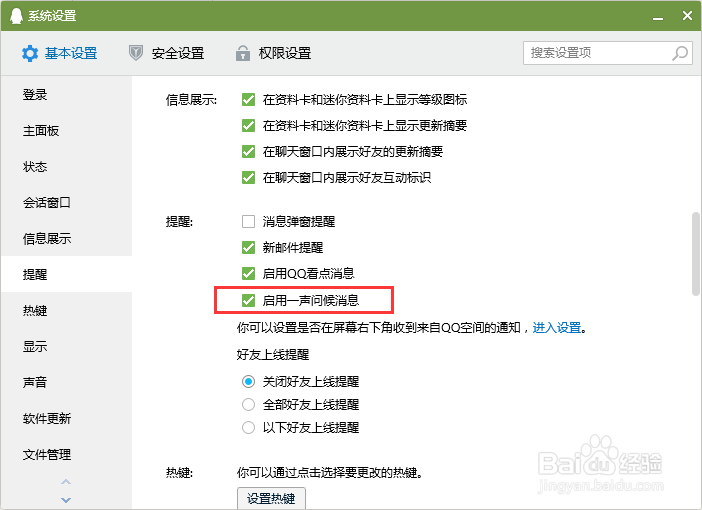Viewport: 702px width, 510px height.
Task: Select 提醒 in the sidebar
Action: (66, 274)
